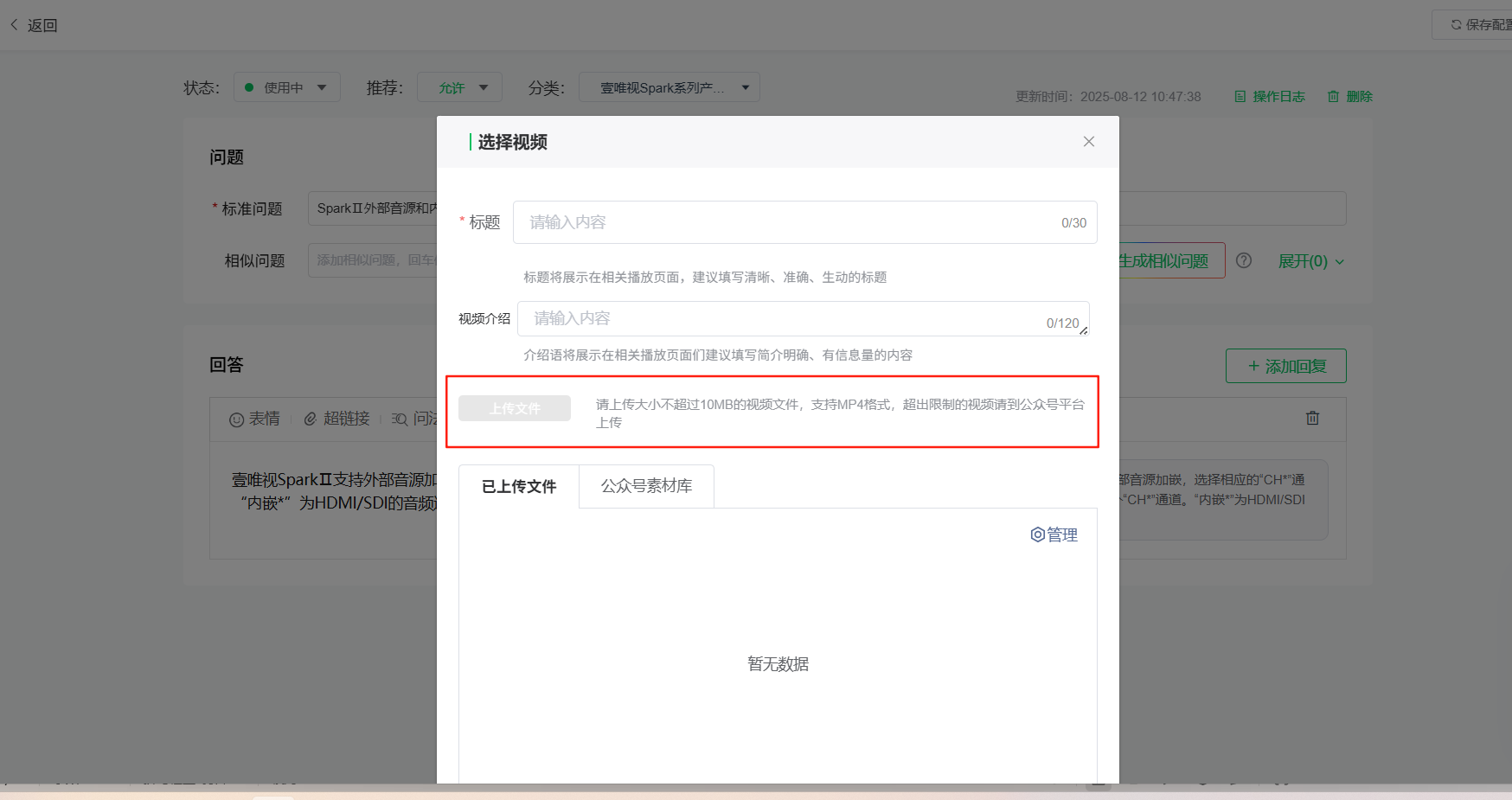The image size is (1512, 800).
Task: Open the 公众号素材库 tab
Action: (647, 486)
